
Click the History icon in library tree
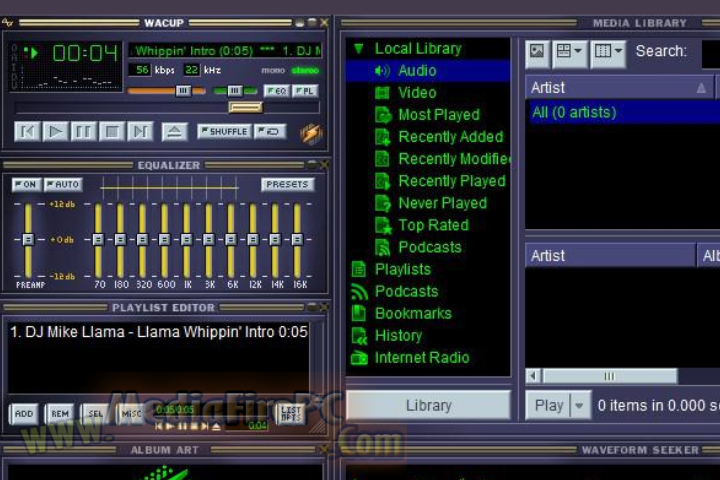359,335
